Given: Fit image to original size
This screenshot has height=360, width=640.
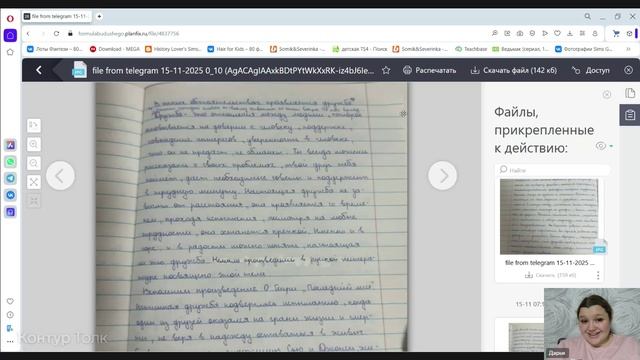Looking at the screenshot, I should click(34, 201).
